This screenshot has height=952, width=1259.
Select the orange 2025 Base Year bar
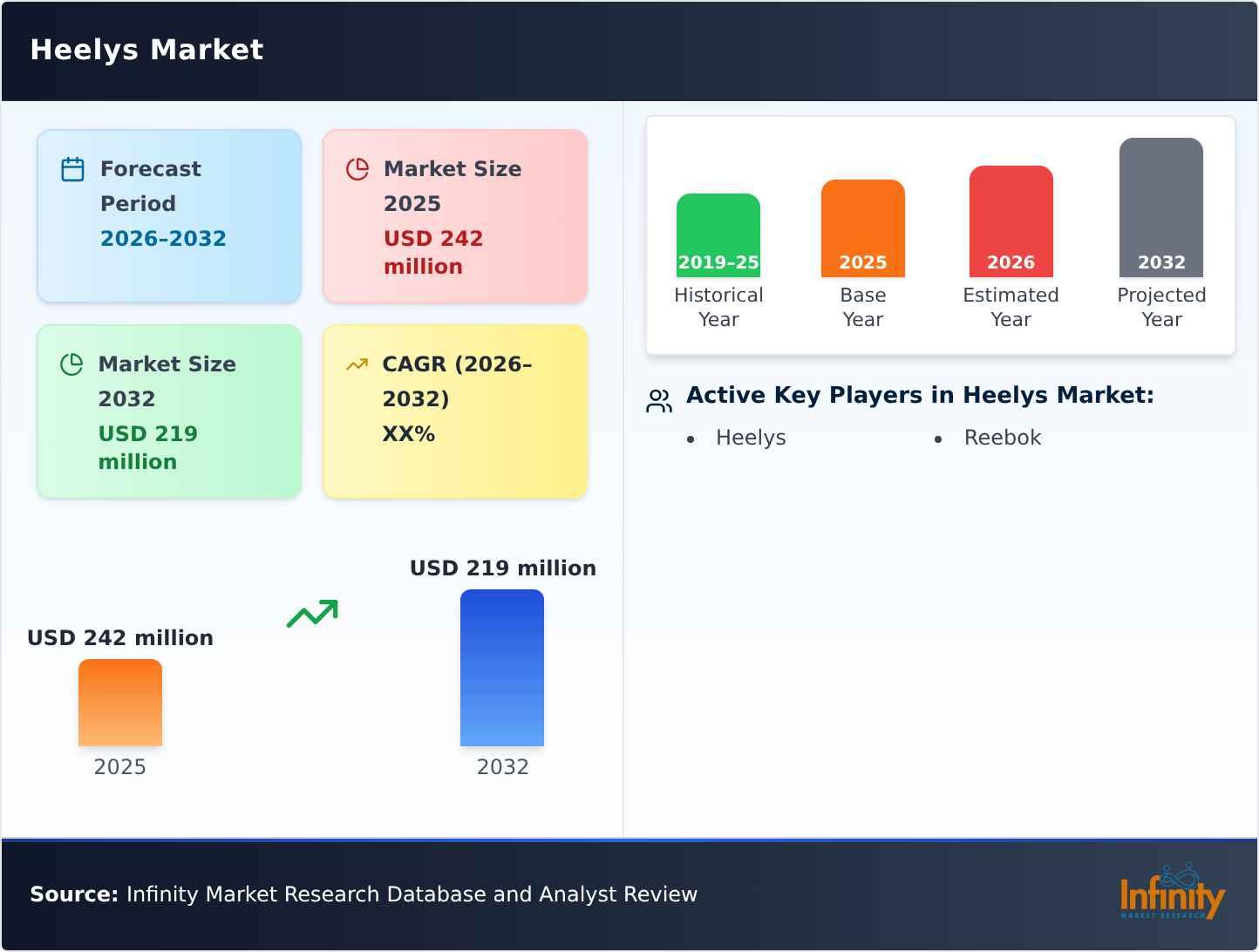(x=863, y=228)
